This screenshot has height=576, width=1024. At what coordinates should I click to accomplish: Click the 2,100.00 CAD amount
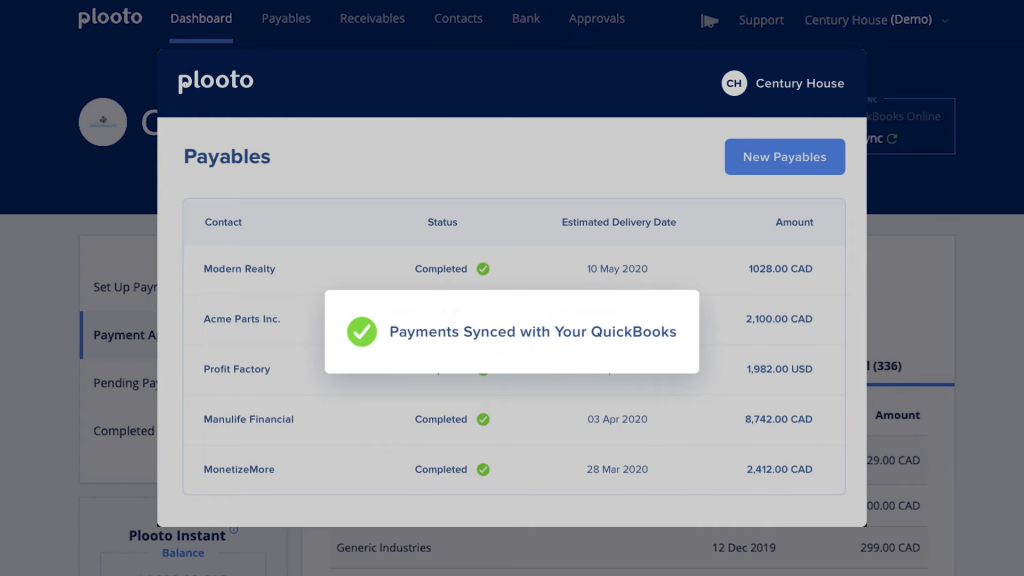779,319
